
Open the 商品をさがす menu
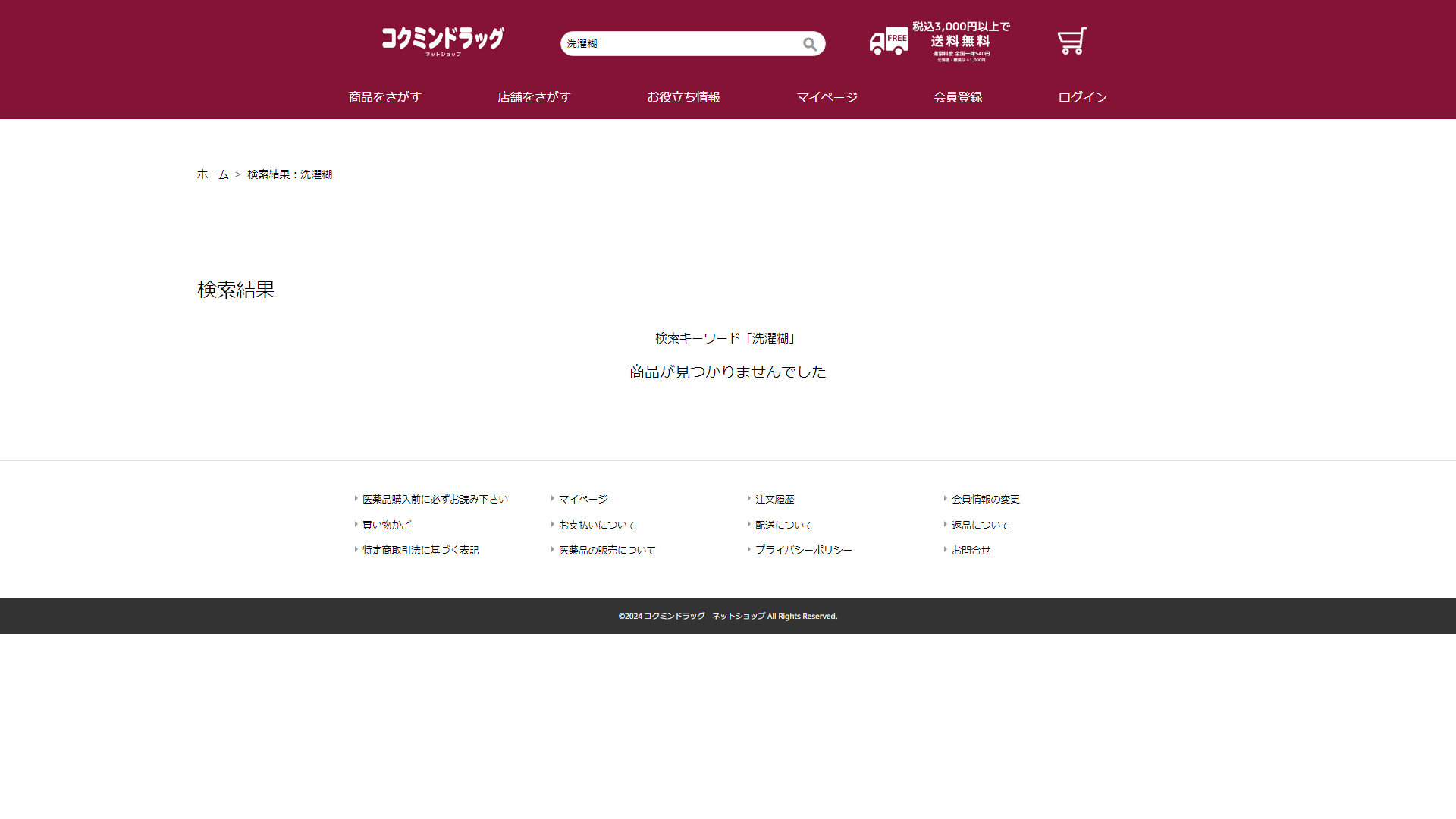point(384,97)
